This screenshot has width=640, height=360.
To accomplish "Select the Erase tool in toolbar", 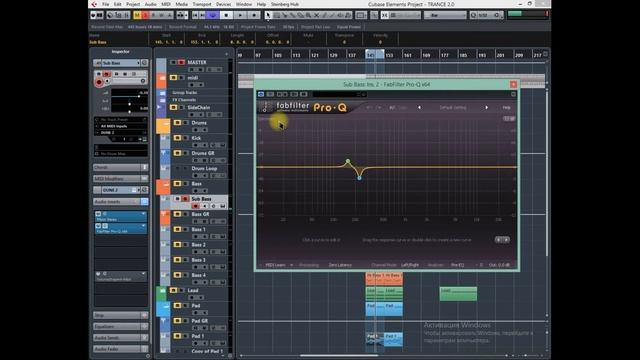I will (x=300, y=15).
